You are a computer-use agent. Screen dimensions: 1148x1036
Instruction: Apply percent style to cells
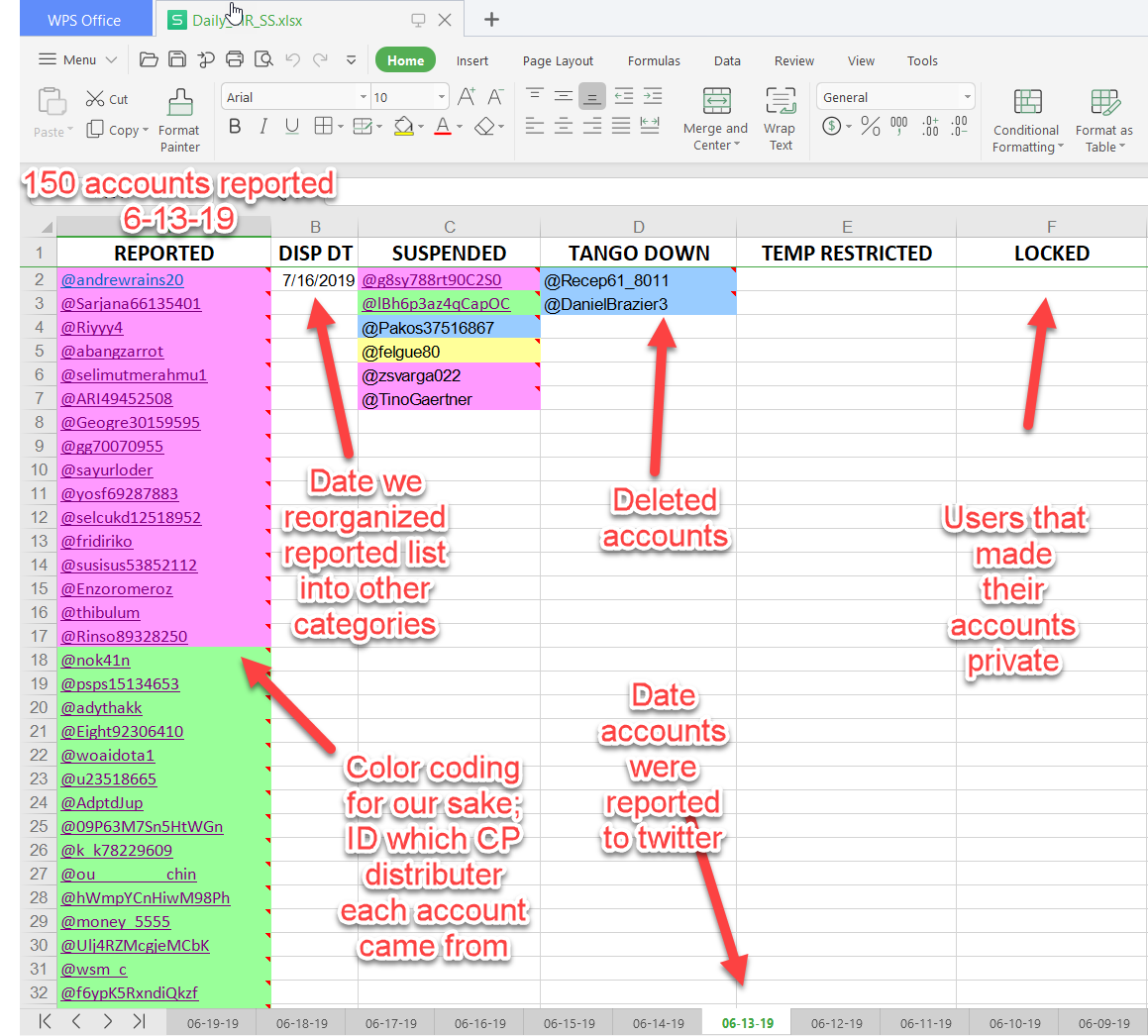(x=871, y=126)
